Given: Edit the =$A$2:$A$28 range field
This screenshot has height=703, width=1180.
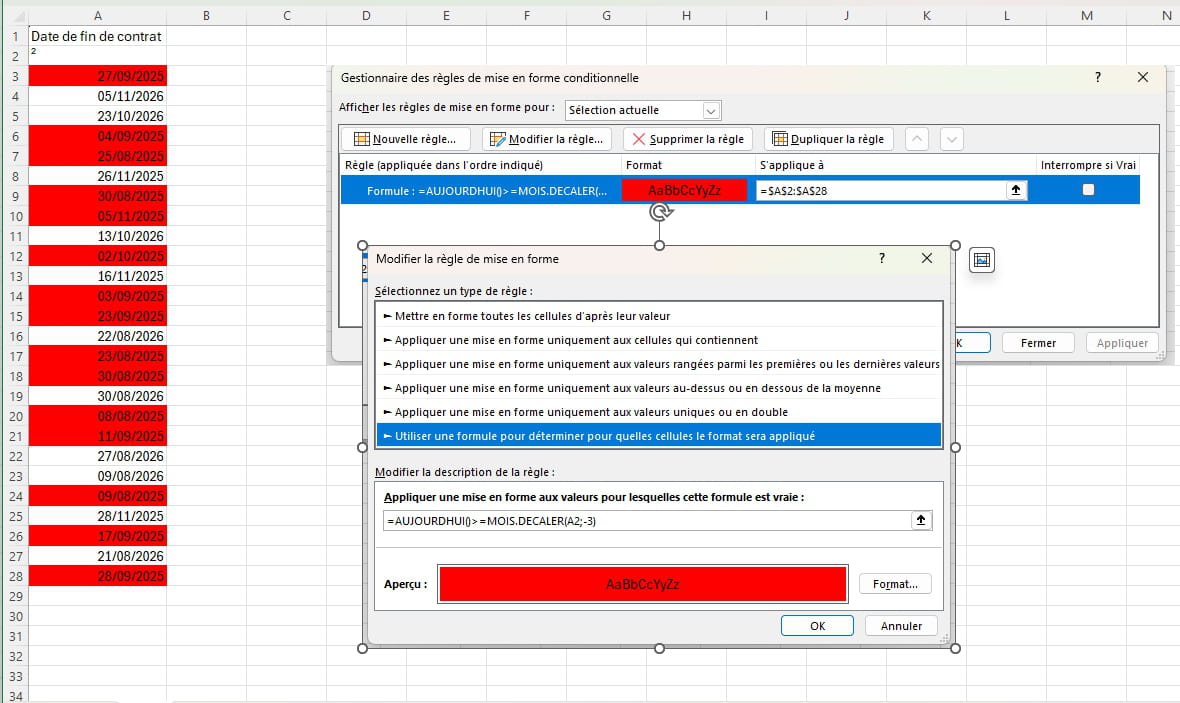Looking at the screenshot, I should point(881,190).
